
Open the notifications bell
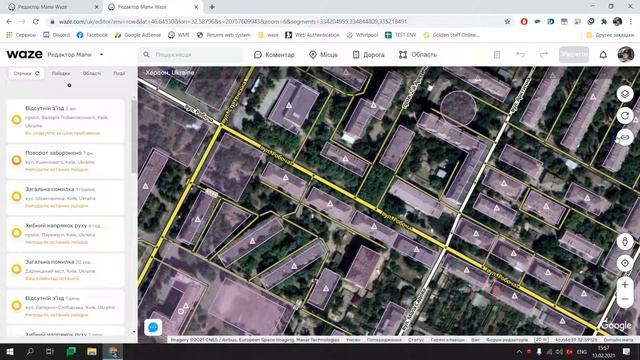[x=603, y=55]
